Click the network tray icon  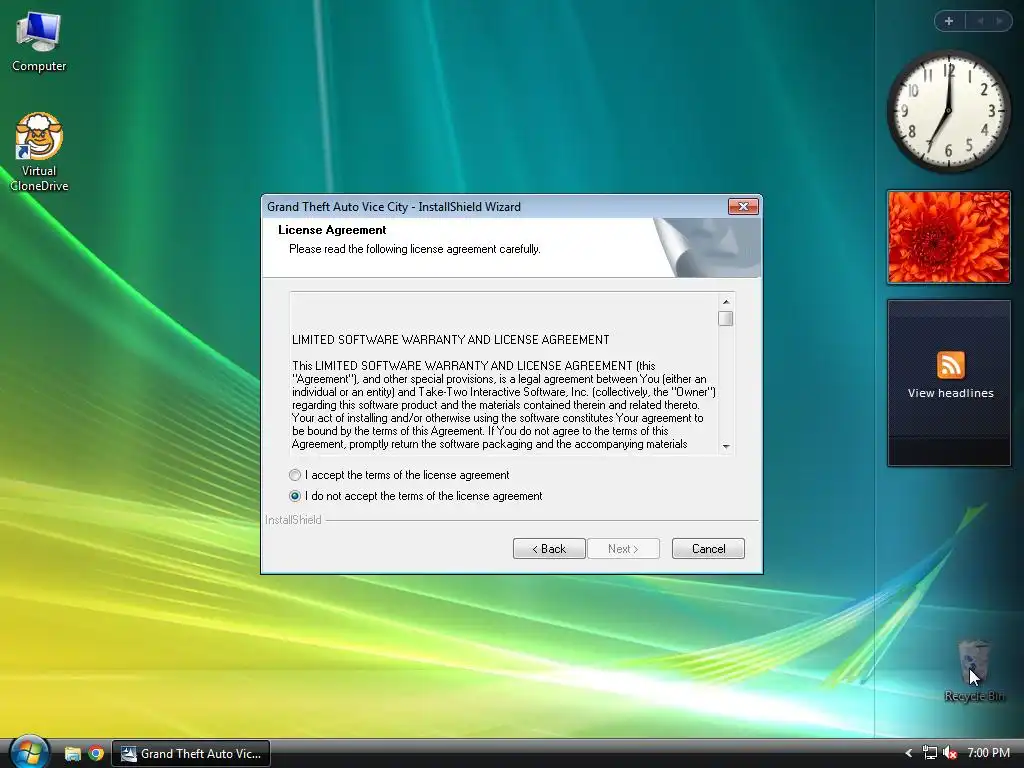click(x=930, y=753)
